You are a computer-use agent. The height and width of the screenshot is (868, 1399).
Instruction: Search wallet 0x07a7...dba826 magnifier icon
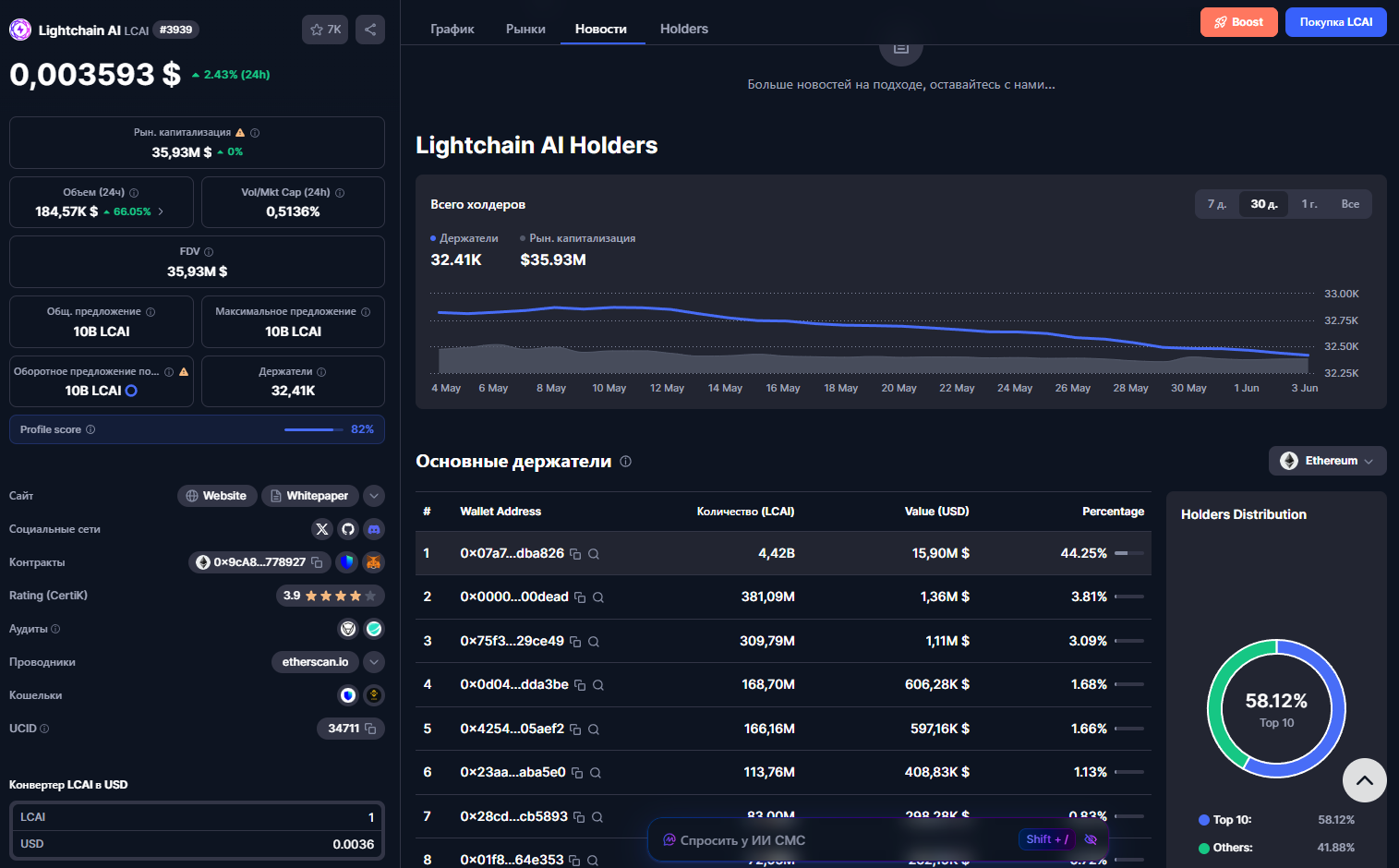coord(594,554)
